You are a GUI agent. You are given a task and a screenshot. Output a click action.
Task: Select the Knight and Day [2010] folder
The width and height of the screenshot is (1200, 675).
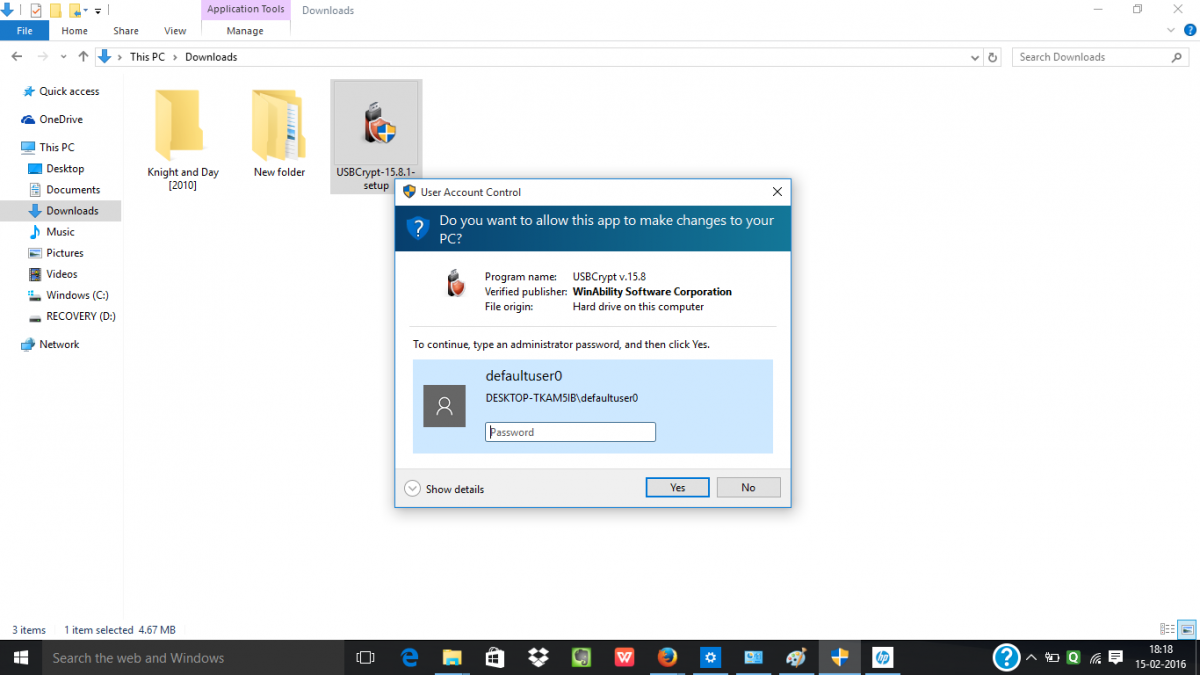tap(182, 137)
